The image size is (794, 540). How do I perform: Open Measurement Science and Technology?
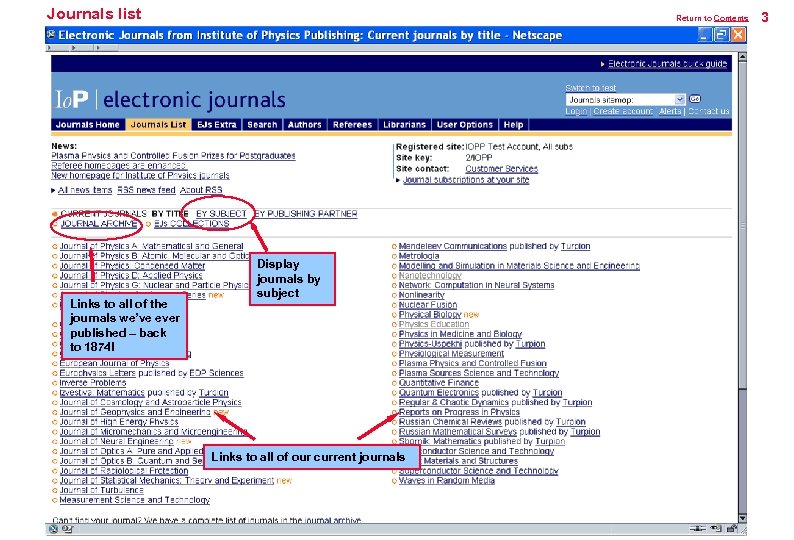pyautogui.click(x=135, y=500)
